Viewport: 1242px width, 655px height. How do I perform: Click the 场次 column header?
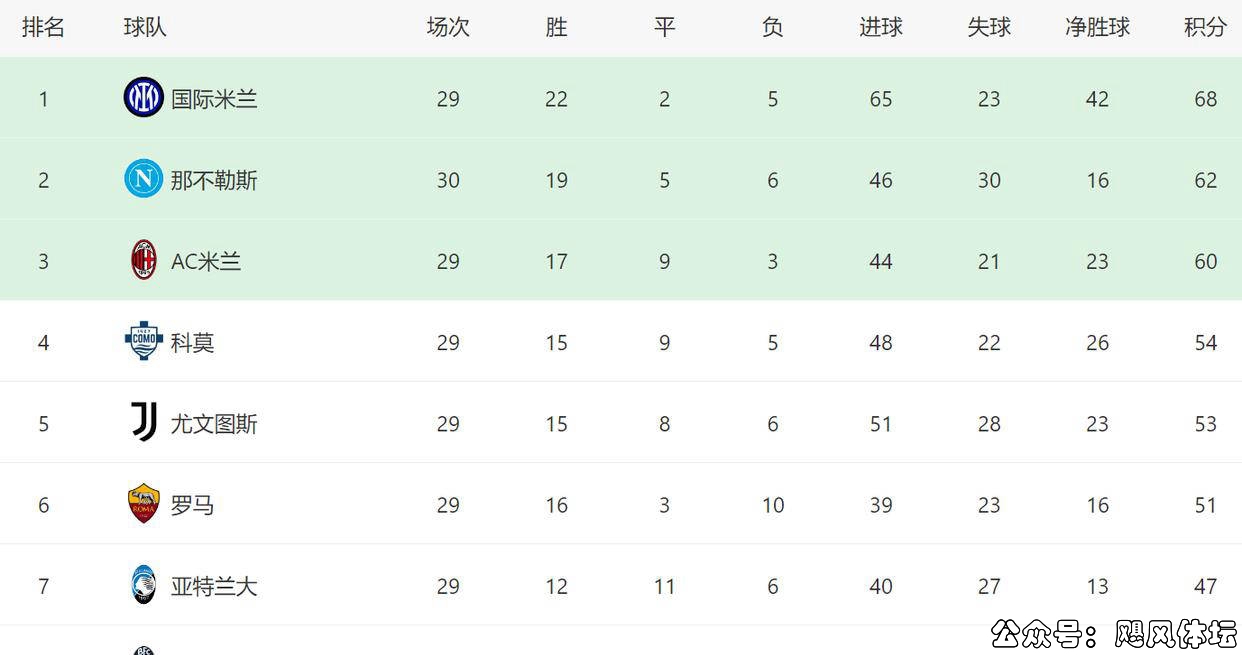pyautogui.click(x=448, y=27)
